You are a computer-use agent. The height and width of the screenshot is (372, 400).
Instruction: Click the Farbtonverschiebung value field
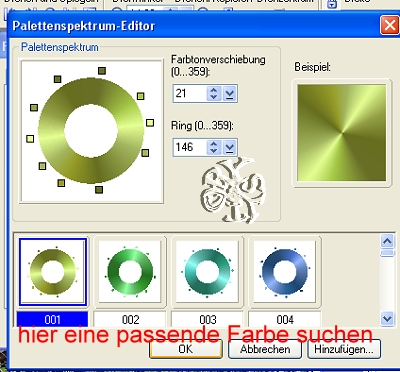pos(189,93)
